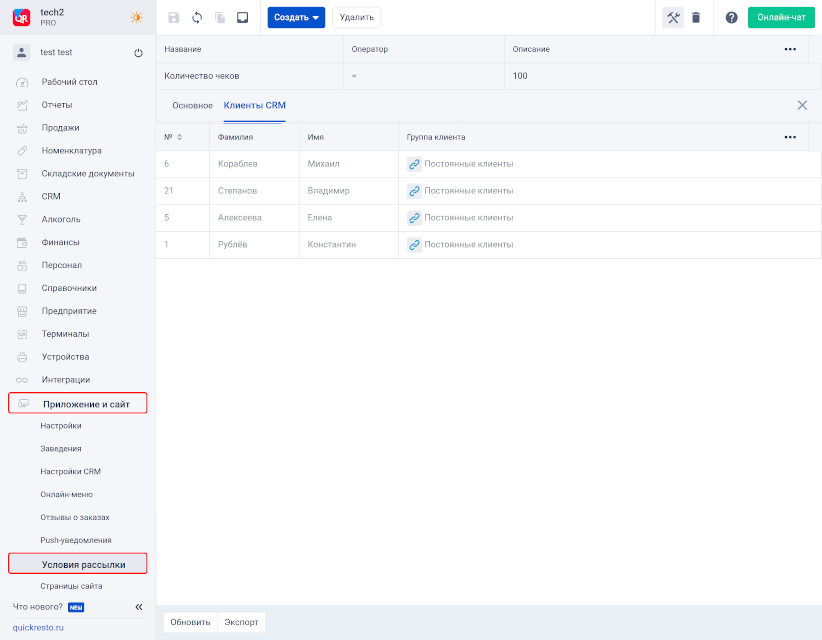Open the Заведения submenu item
Screen dimensions: 822x640
click(61, 449)
